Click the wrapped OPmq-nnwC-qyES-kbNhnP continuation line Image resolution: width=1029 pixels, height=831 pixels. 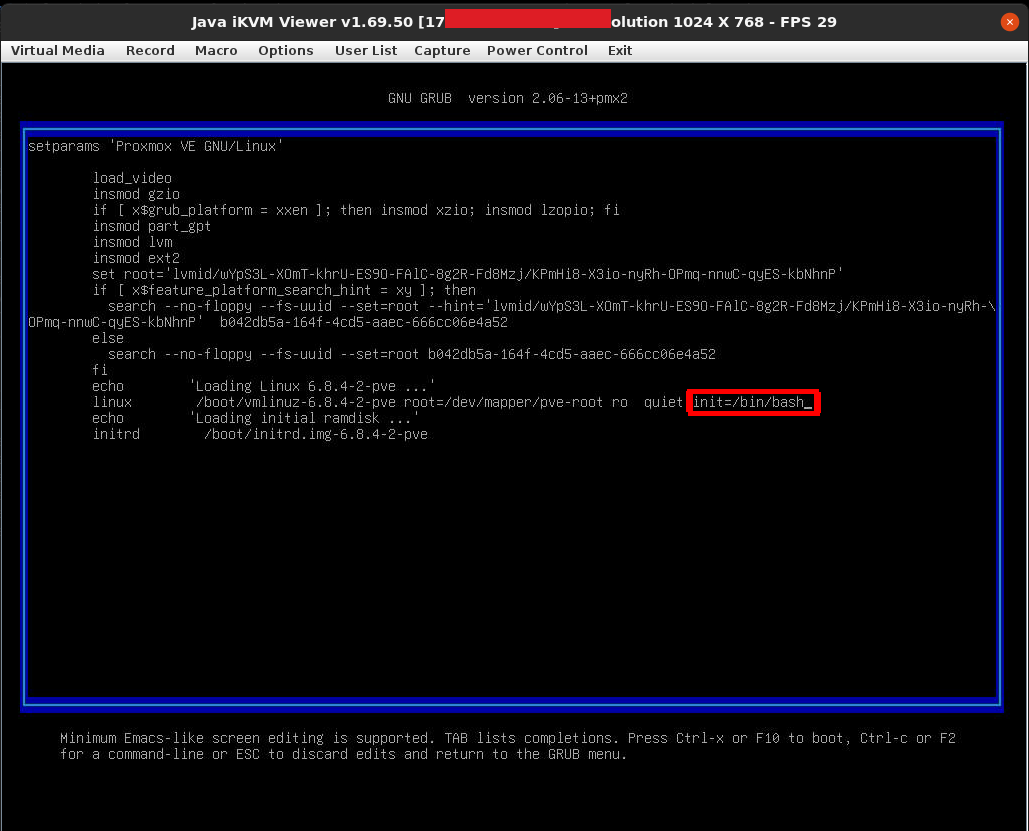(268, 322)
